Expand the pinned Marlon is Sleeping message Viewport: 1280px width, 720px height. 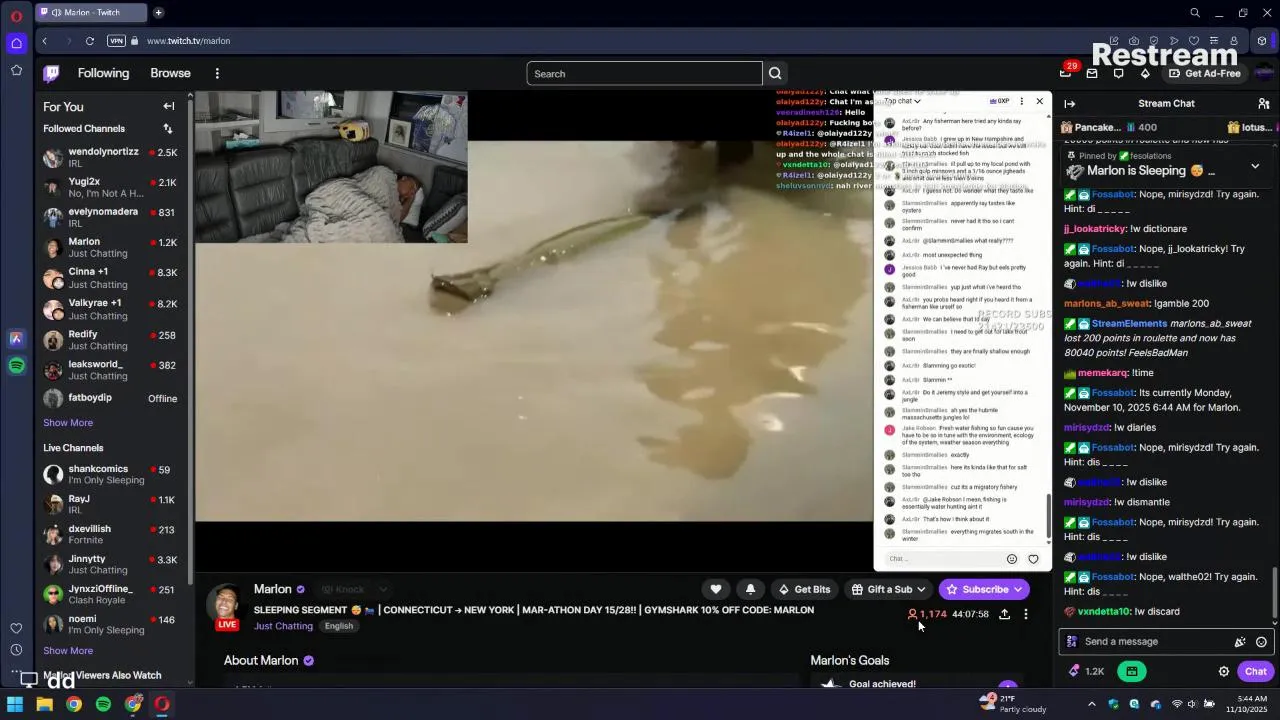1255,166
